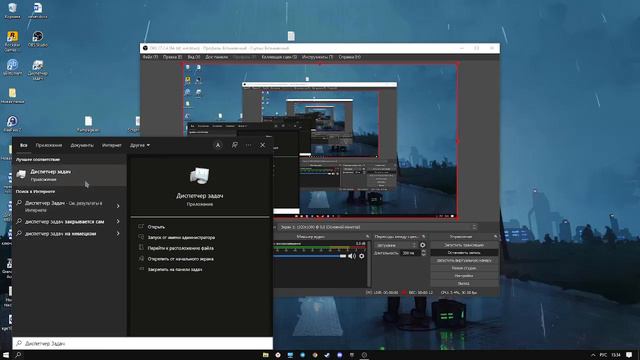Open the qBittorrent desktop shortcut
This screenshot has height=360, width=640.
[12, 67]
